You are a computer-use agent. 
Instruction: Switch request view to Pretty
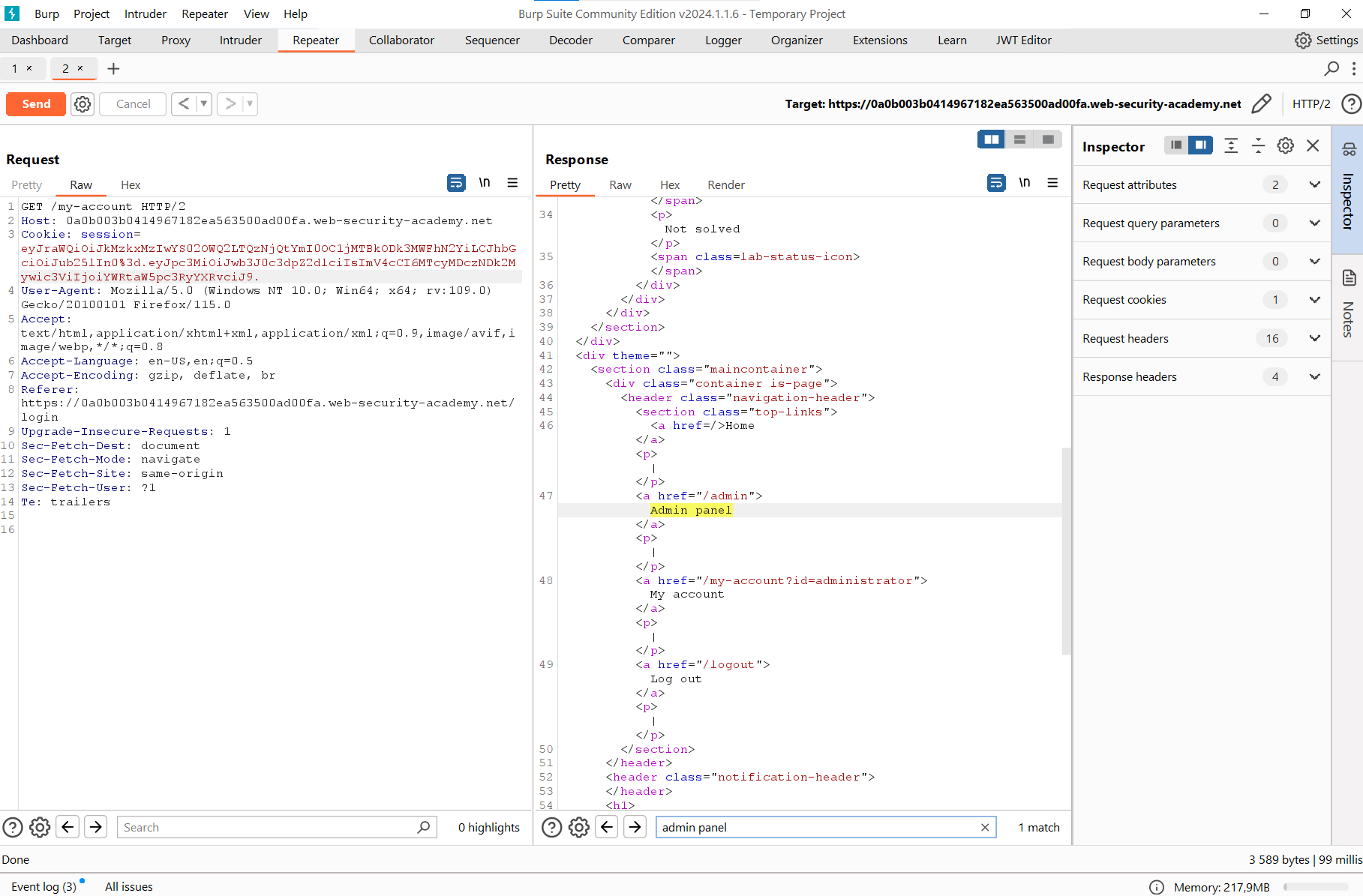(x=26, y=185)
